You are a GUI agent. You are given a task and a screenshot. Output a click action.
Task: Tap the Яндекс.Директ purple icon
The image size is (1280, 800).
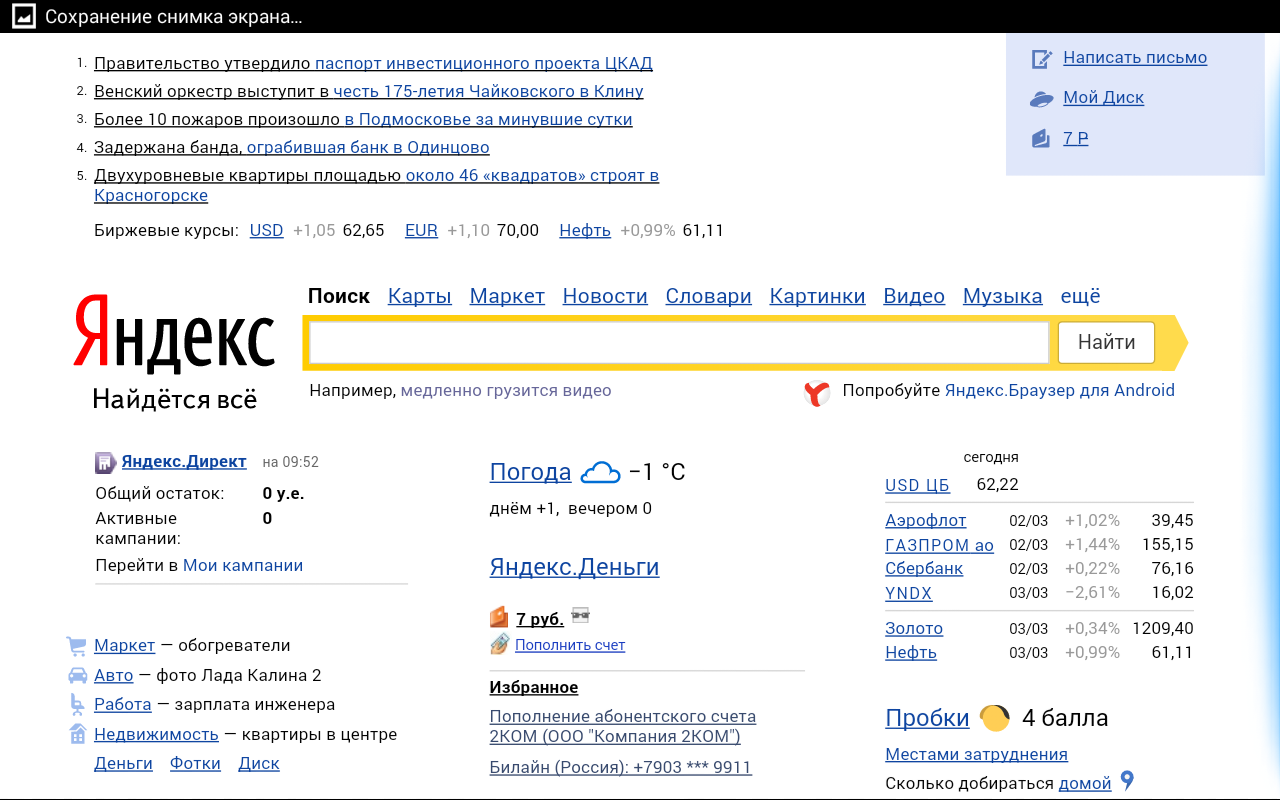[105, 462]
